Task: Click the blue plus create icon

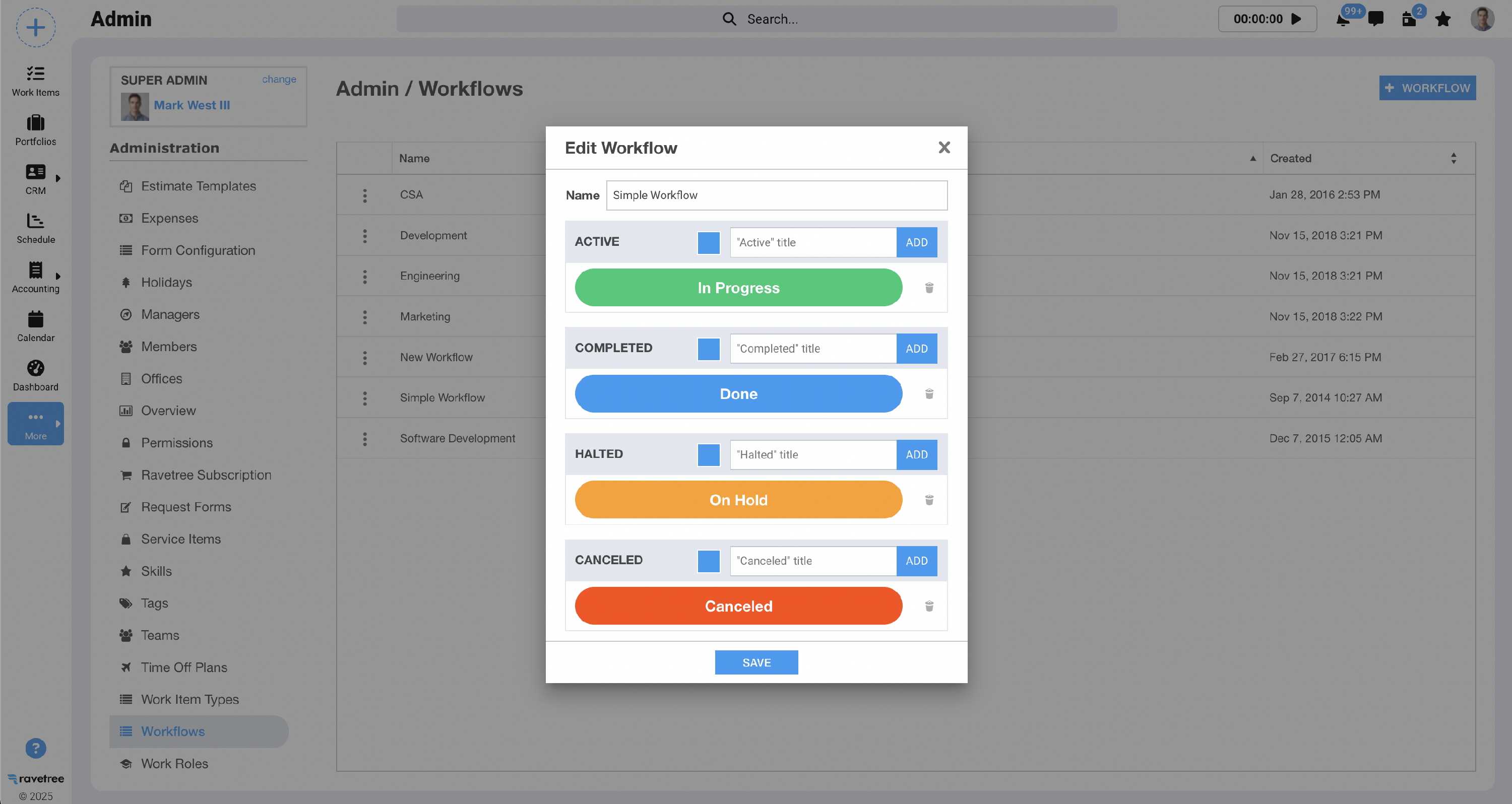Action: 35,28
